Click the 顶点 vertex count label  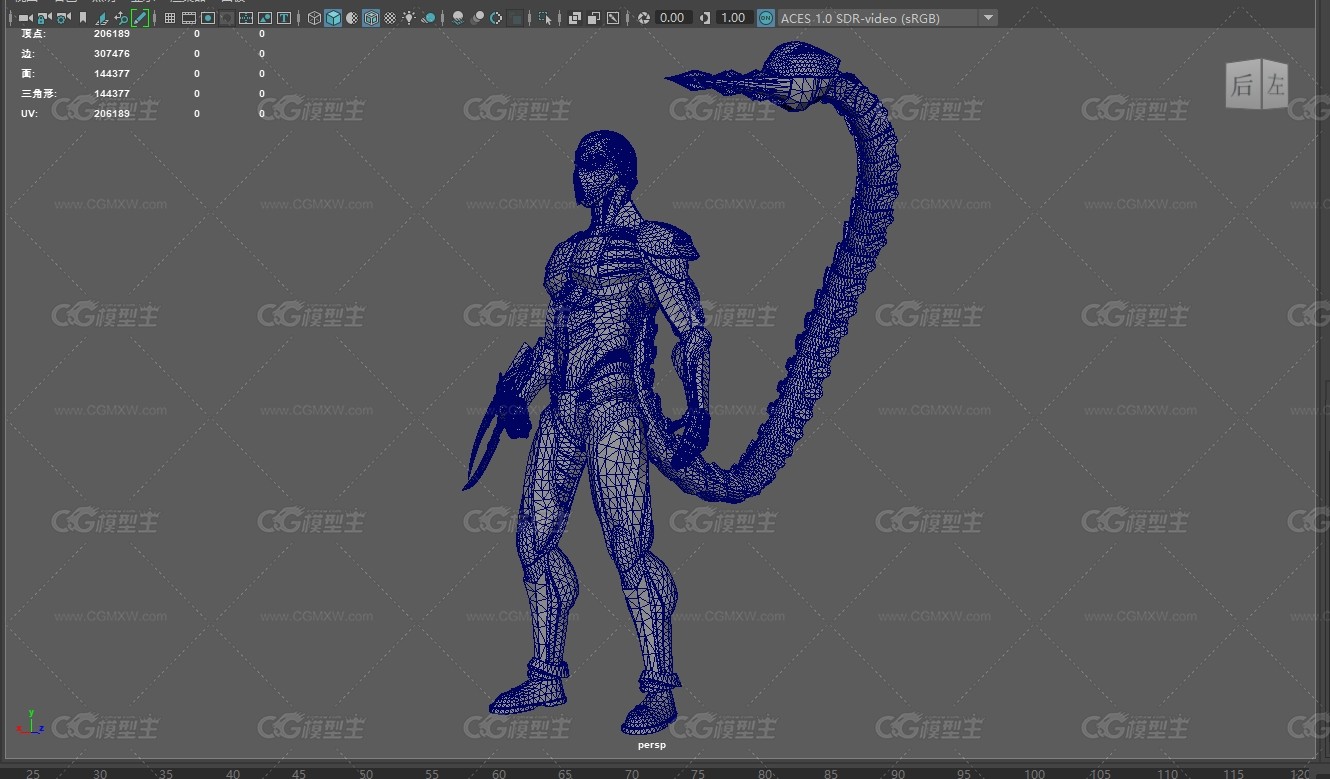click(x=33, y=33)
